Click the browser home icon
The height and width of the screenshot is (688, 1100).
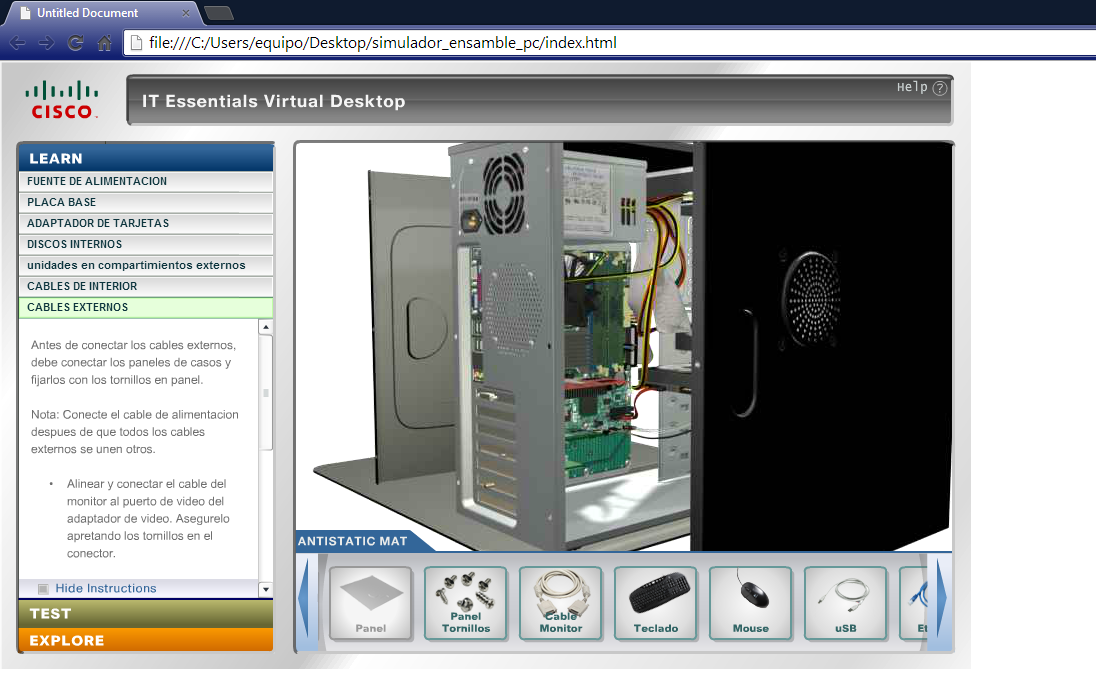(104, 43)
